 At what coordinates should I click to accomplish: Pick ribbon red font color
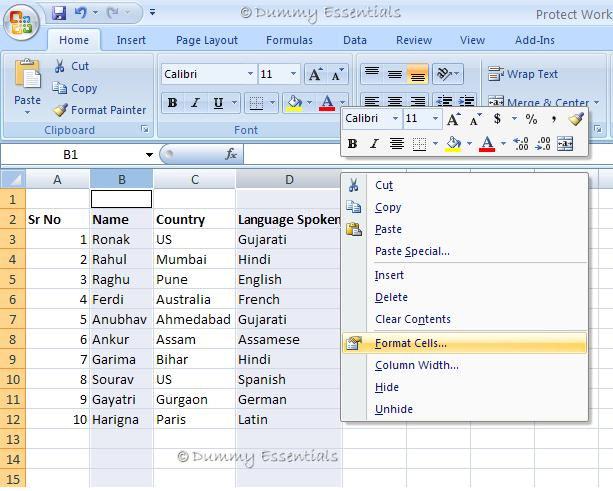327,103
